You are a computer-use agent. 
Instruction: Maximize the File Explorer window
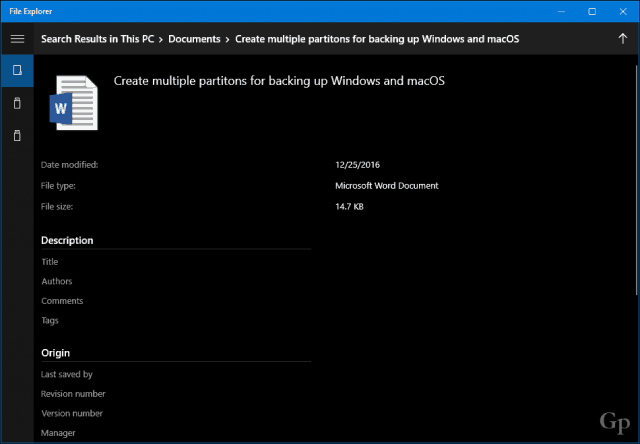coord(592,11)
